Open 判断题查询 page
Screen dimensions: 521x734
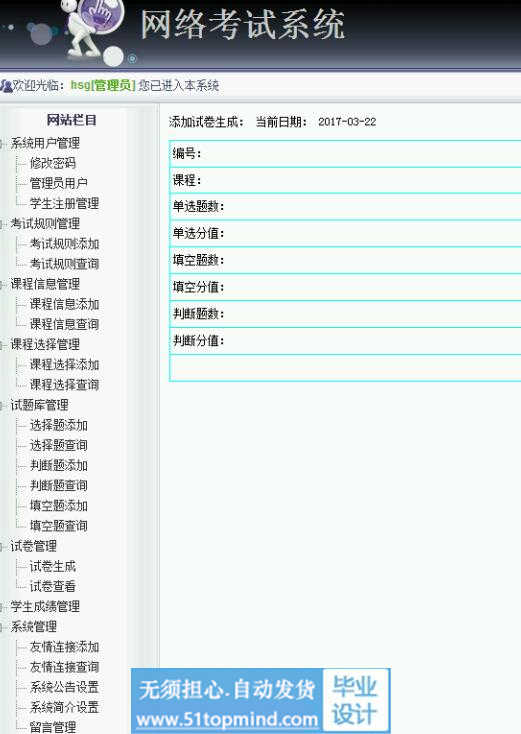coord(59,485)
